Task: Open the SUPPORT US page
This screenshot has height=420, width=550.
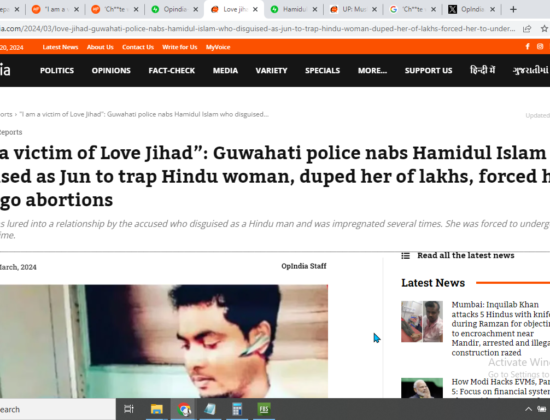Action: coord(428,71)
